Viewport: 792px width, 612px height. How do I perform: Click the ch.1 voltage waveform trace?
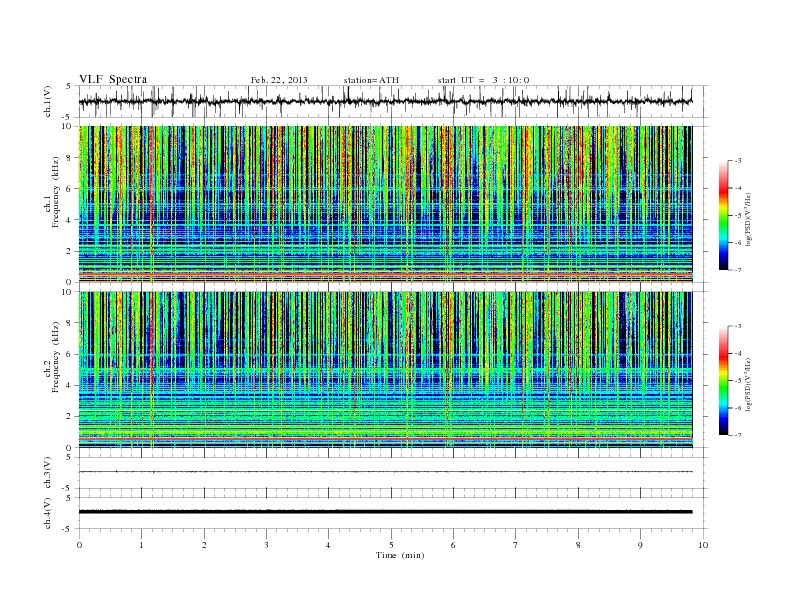pos(385,101)
